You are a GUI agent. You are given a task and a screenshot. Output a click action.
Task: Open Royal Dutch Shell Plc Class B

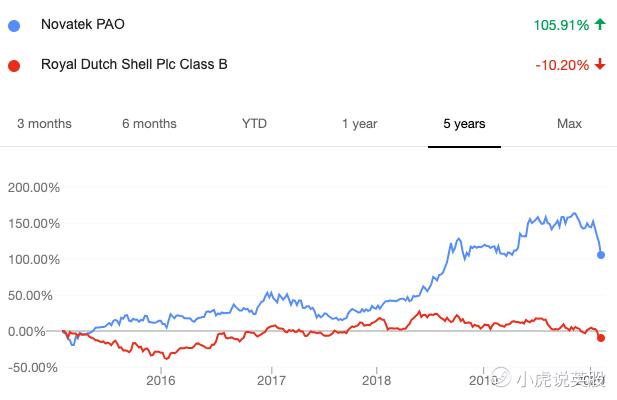[134, 65]
